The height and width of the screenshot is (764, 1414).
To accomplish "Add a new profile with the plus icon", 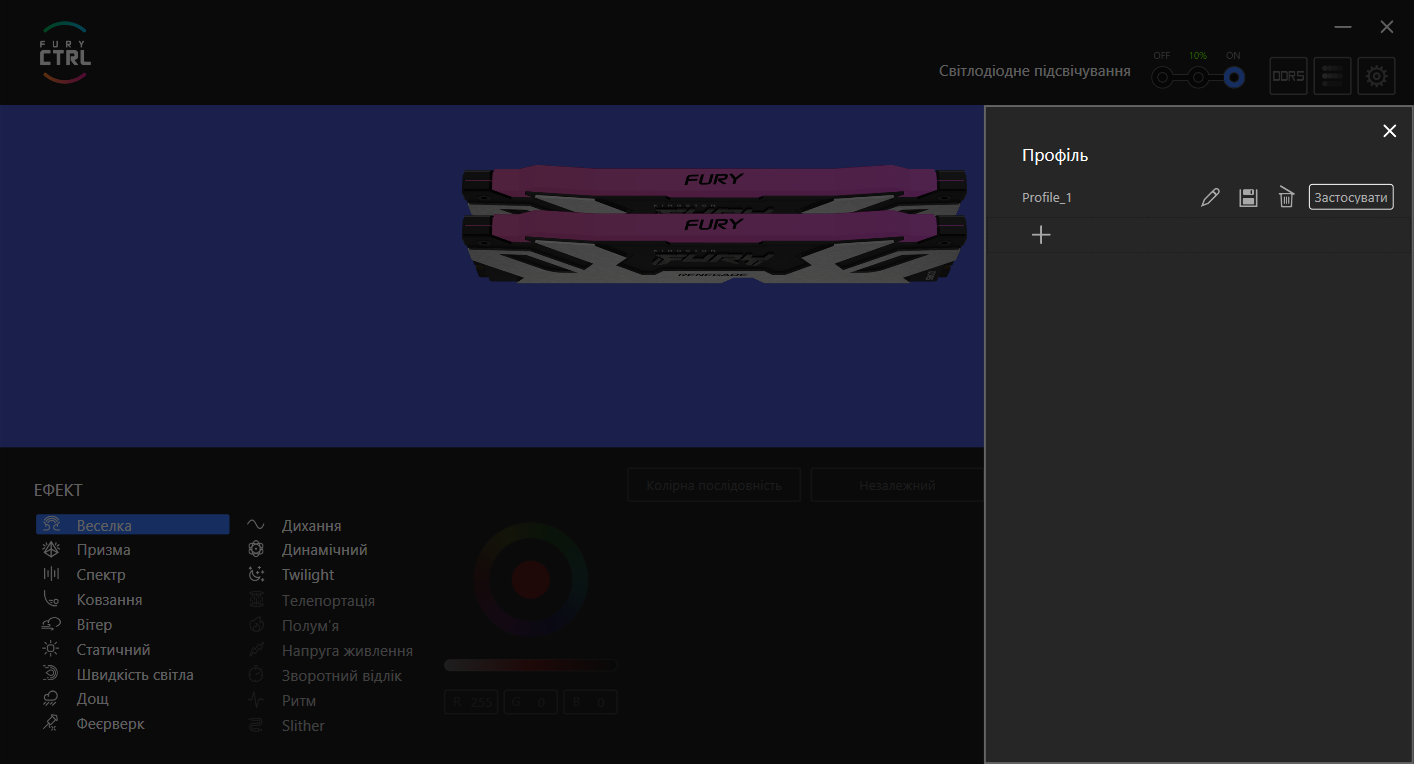I will coord(1041,235).
